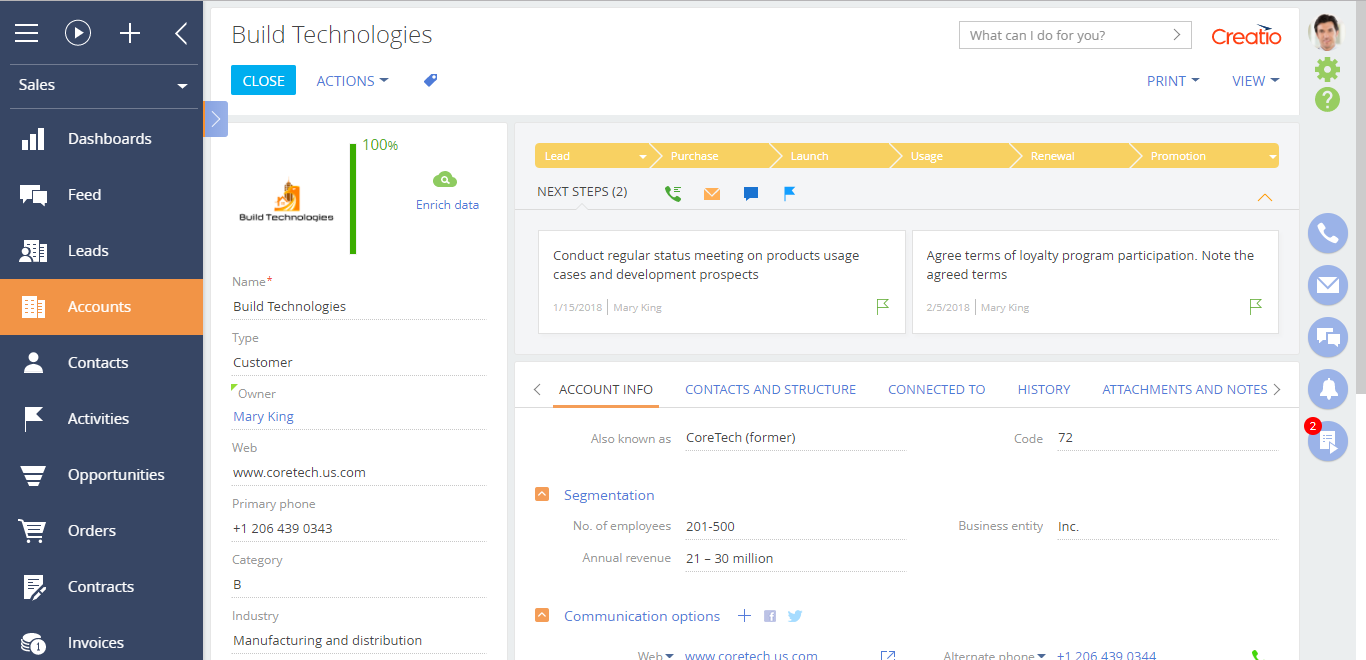Open the Opportunities section
Viewport: 1366px width, 660px height.
point(102,475)
